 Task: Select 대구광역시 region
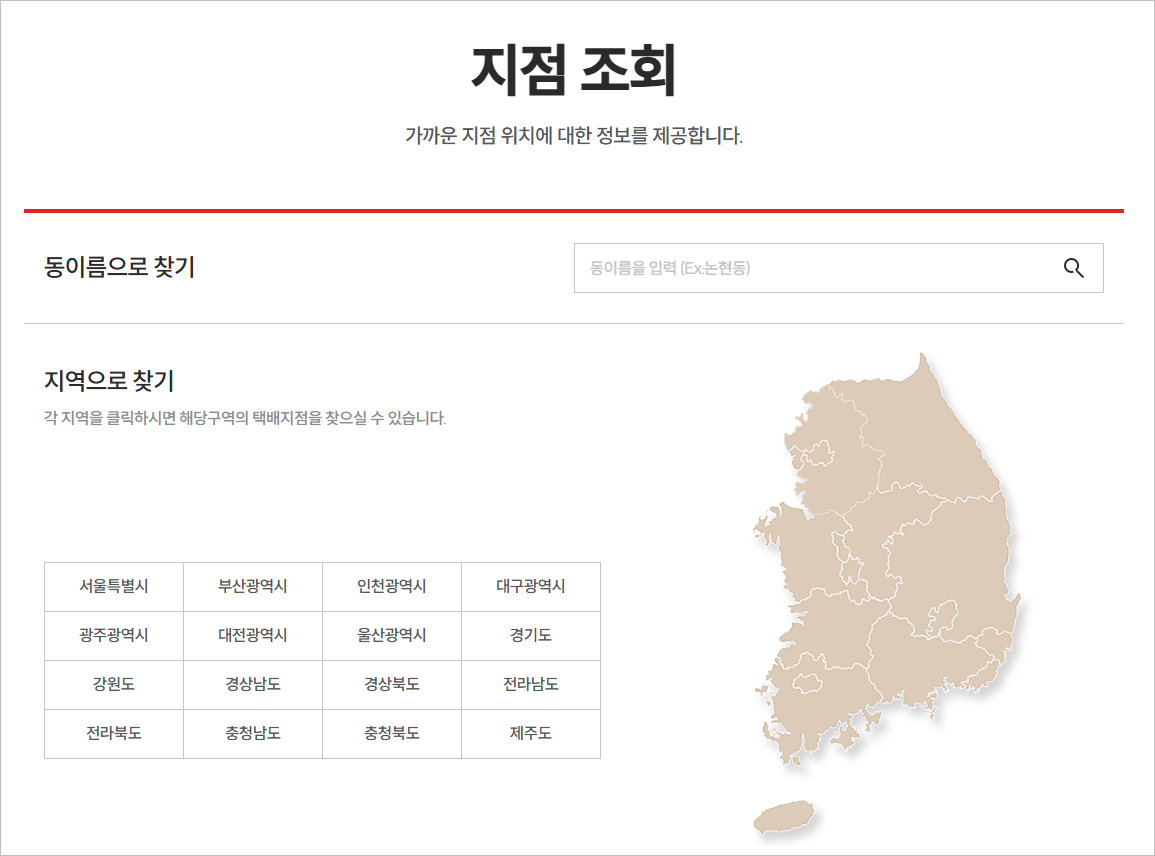[530, 587]
